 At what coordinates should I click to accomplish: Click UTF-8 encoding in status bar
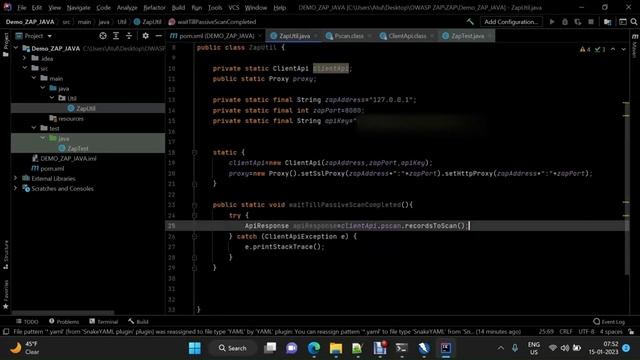pyautogui.click(x=586, y=331)
